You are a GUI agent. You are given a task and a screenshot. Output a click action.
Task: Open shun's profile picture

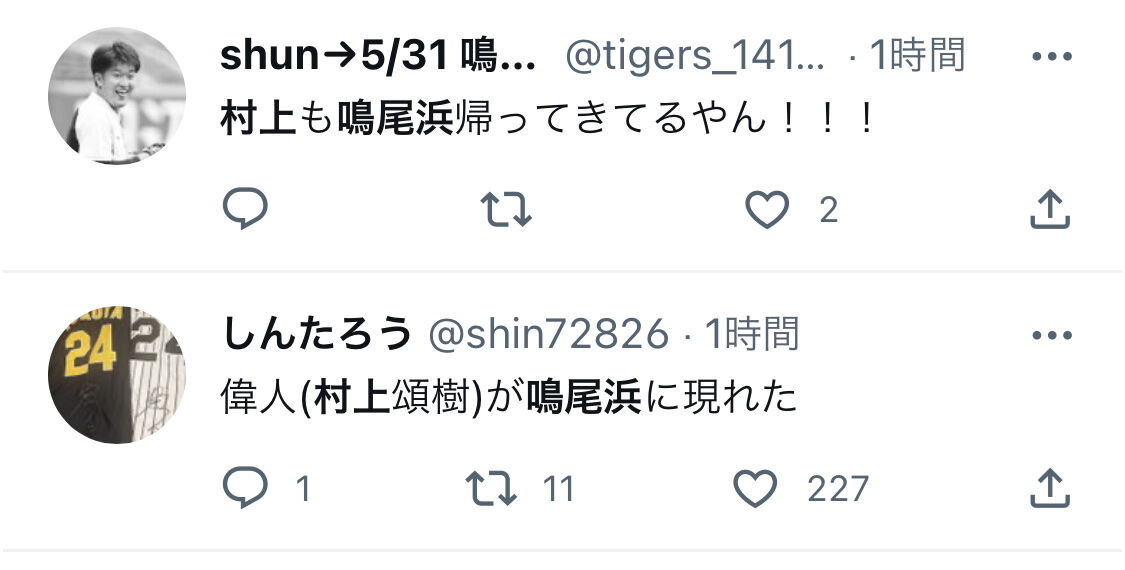117,96
